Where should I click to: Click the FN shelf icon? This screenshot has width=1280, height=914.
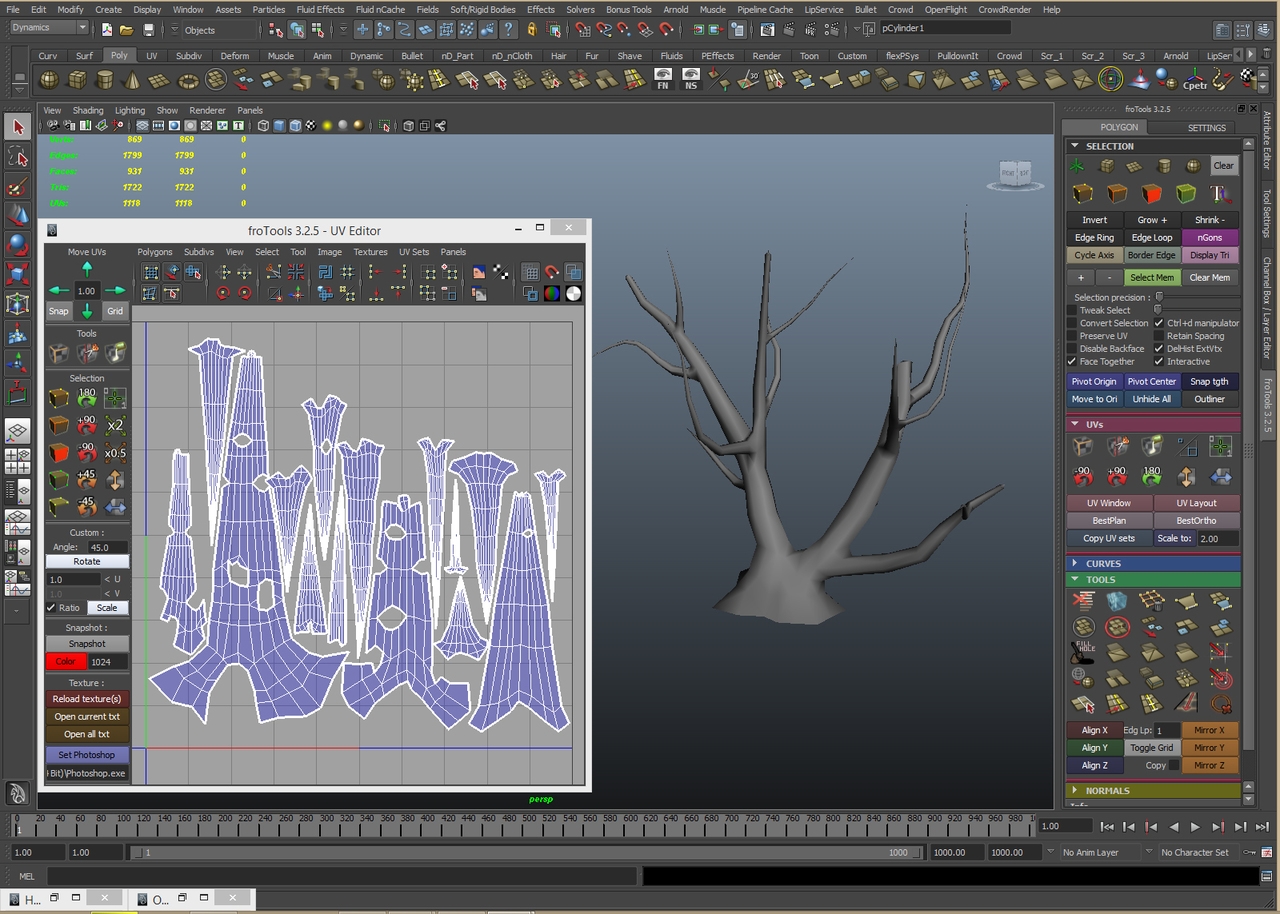point(662,80)
